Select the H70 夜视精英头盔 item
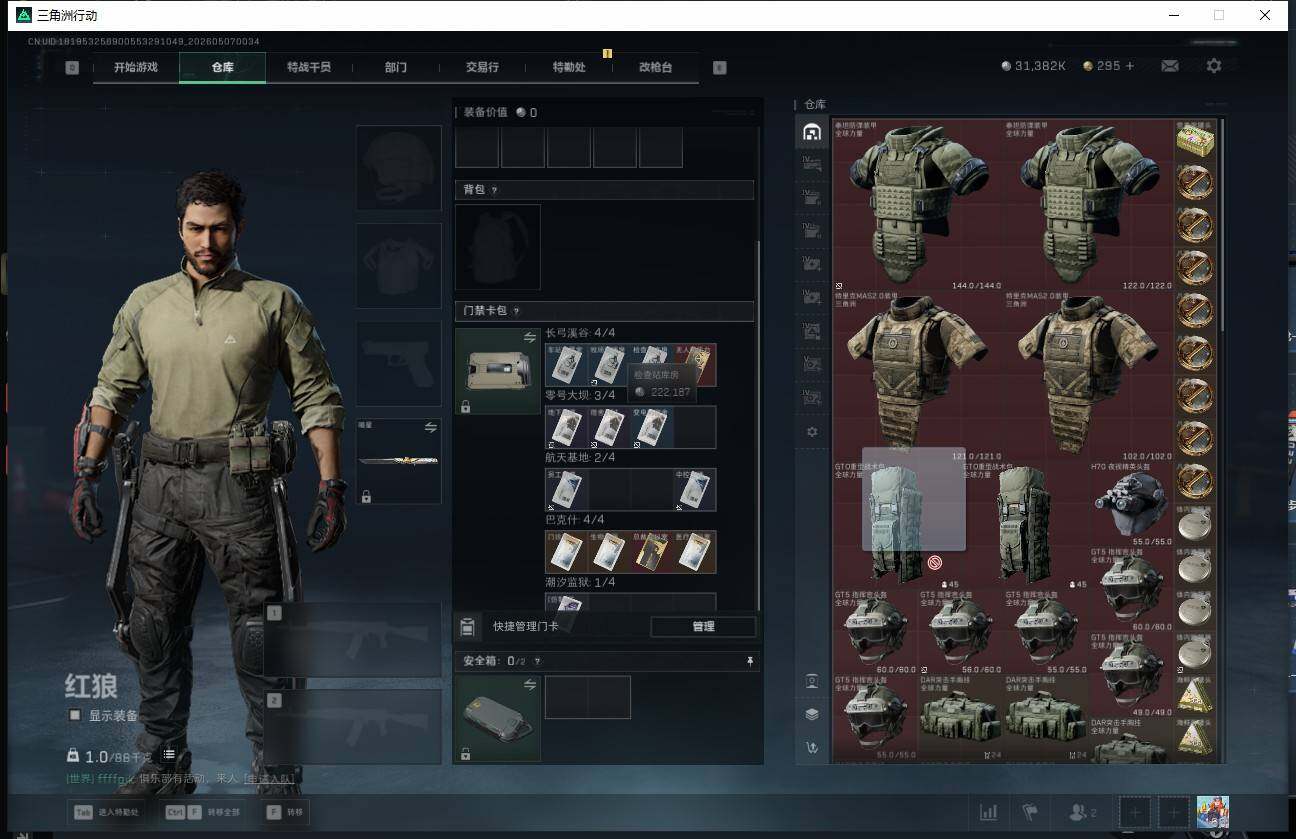 pos(1131,504)
